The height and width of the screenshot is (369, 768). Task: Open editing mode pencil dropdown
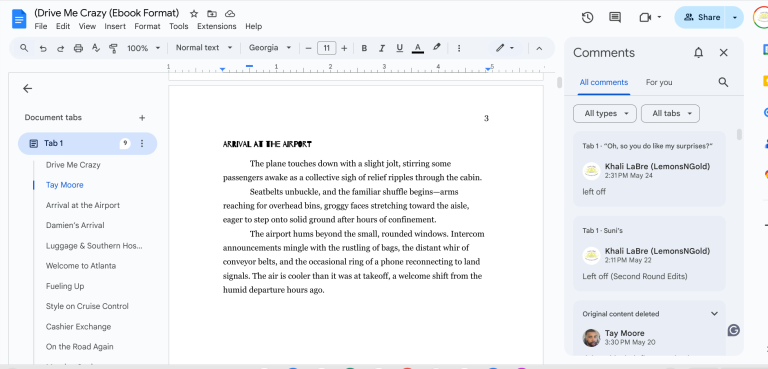[x=505, y=48]
